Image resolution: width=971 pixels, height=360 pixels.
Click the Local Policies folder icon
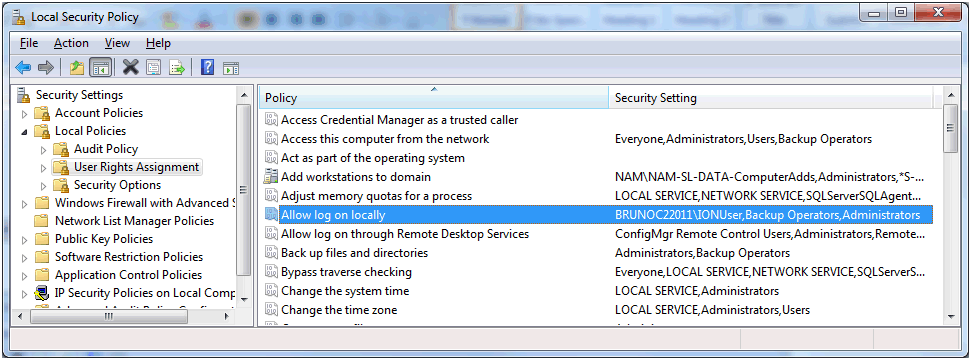(x=42, y=131)
